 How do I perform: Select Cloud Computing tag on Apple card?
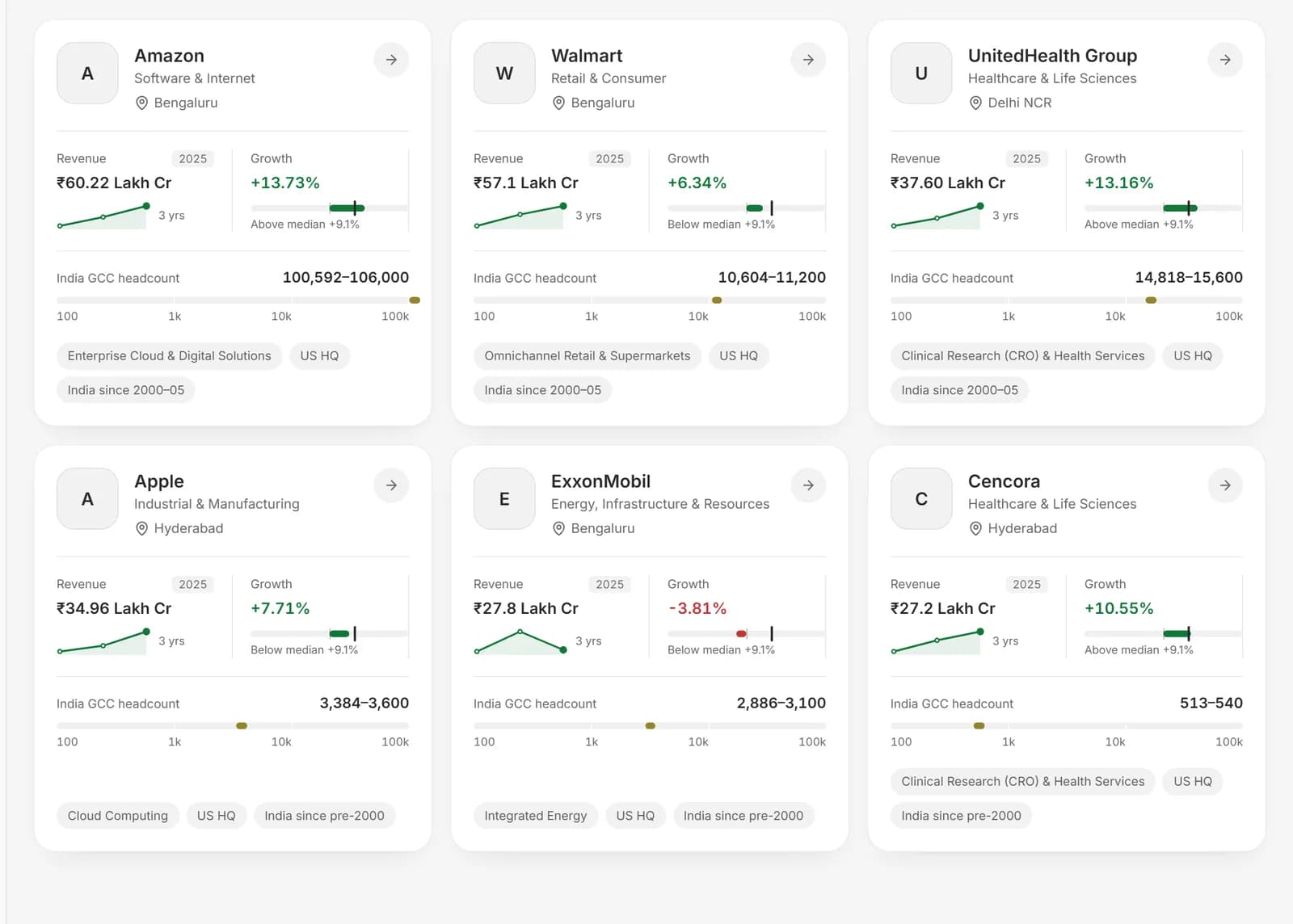(x=118, y=816)
